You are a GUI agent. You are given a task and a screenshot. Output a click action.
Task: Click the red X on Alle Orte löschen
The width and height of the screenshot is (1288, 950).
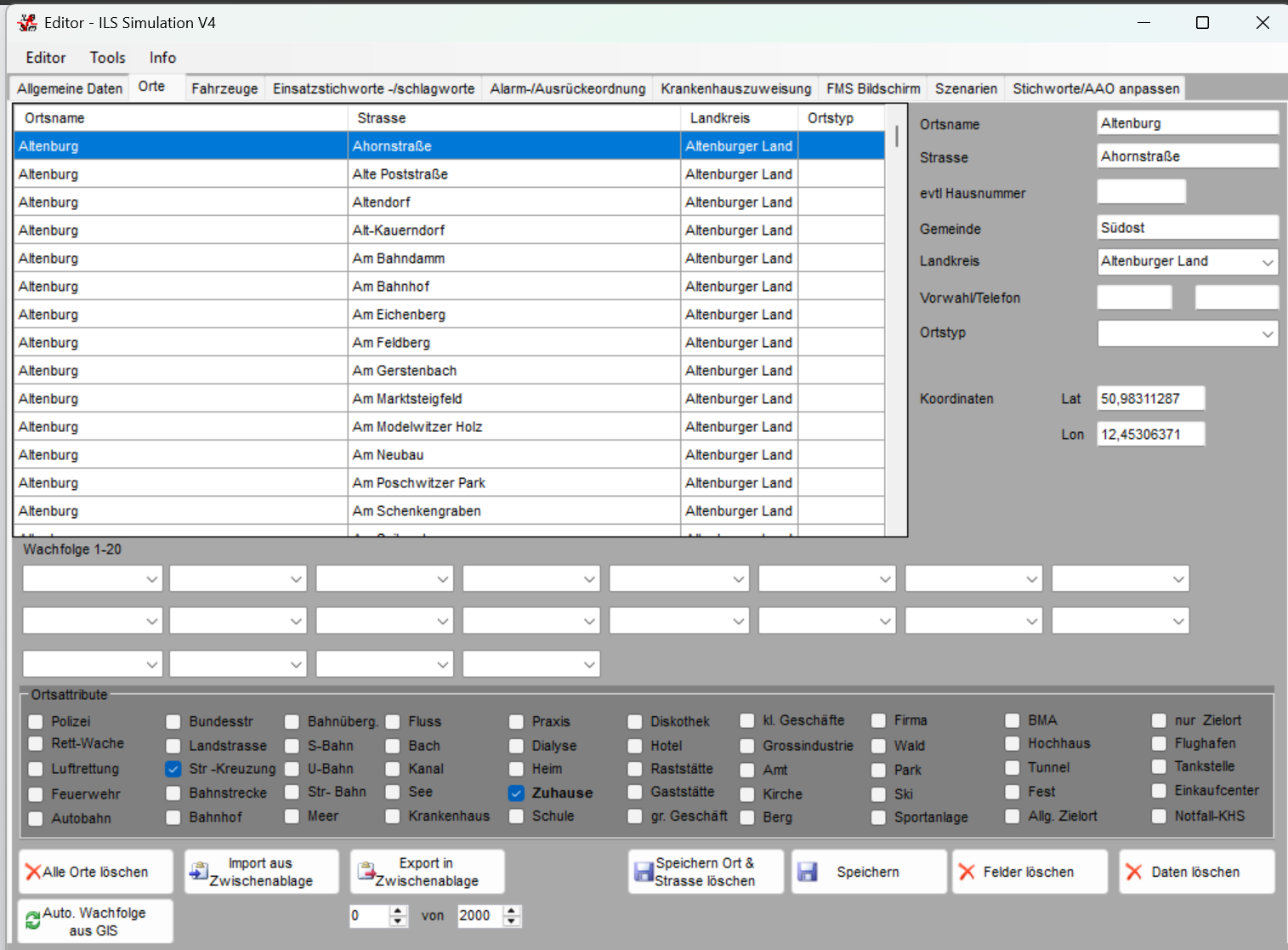point(32,871)
